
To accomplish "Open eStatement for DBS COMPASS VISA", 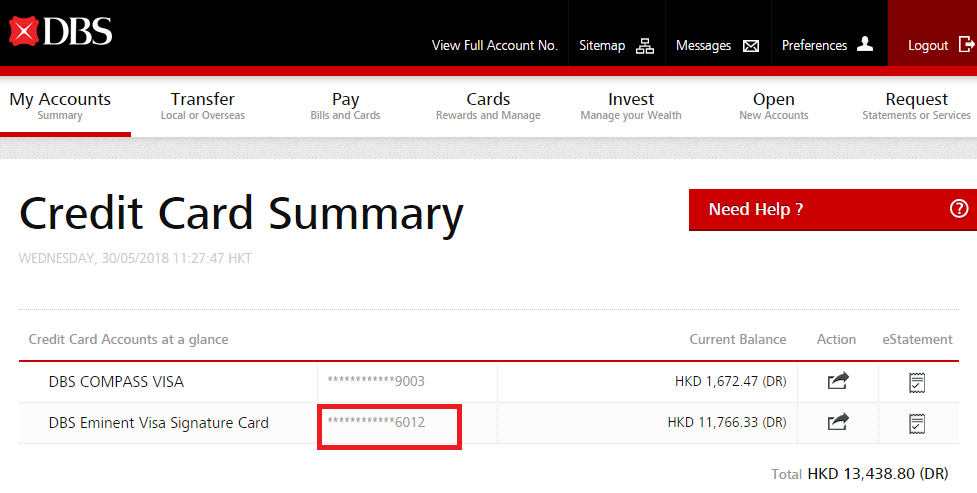I will 916,381.
